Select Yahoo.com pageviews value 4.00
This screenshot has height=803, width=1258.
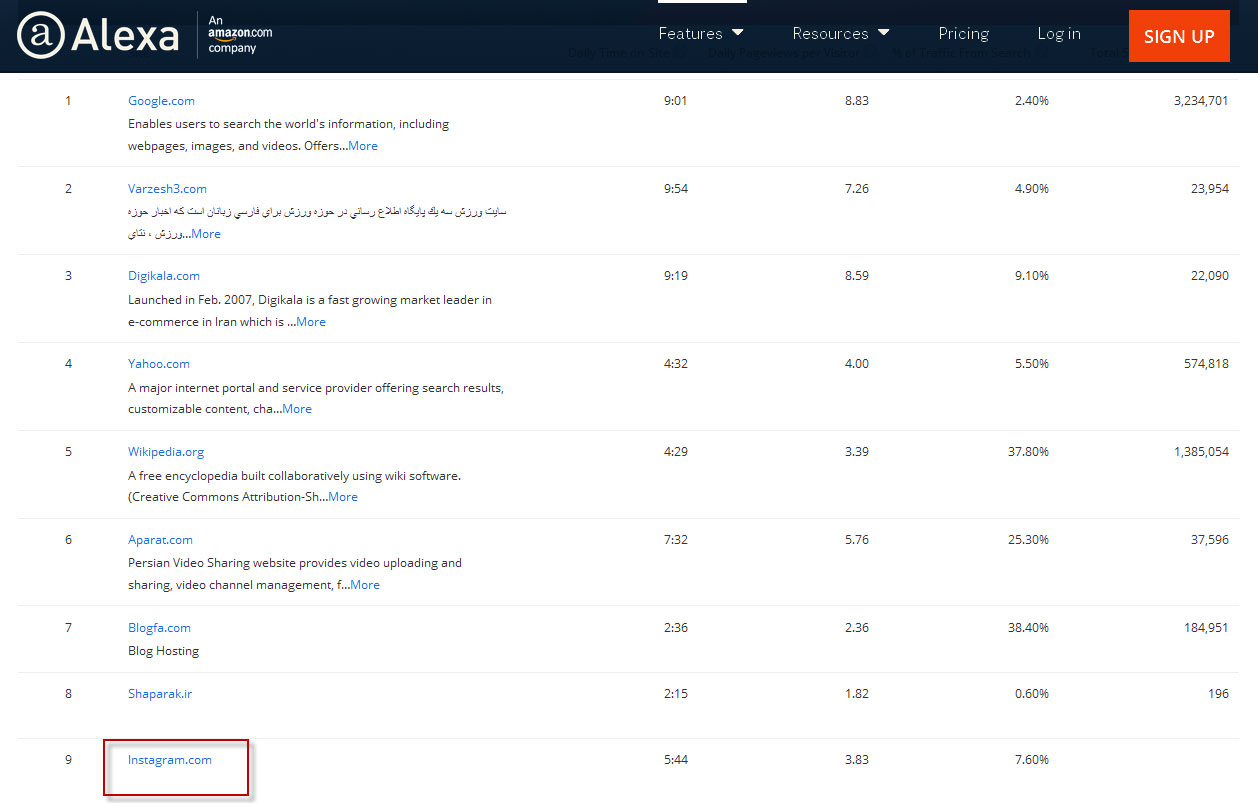coord(857,364)
